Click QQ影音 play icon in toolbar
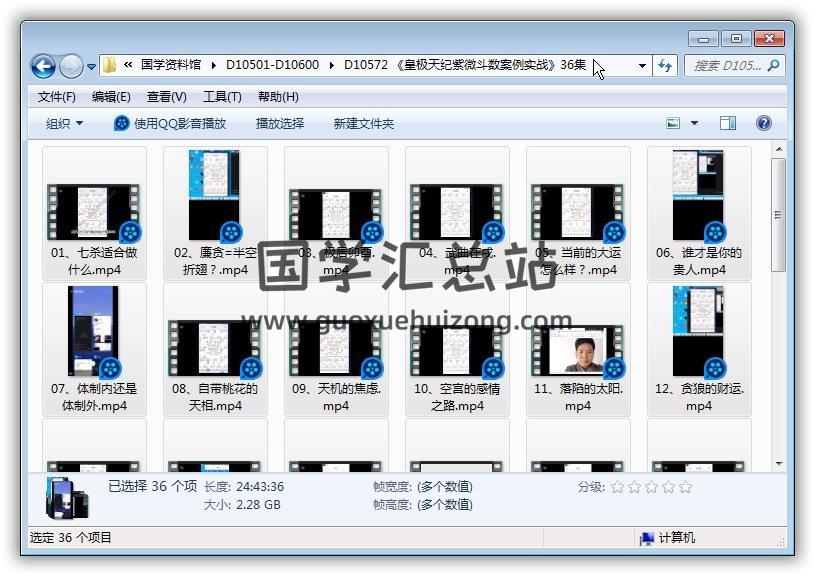Viewport: 815px width, 576px height. (122, 123)
